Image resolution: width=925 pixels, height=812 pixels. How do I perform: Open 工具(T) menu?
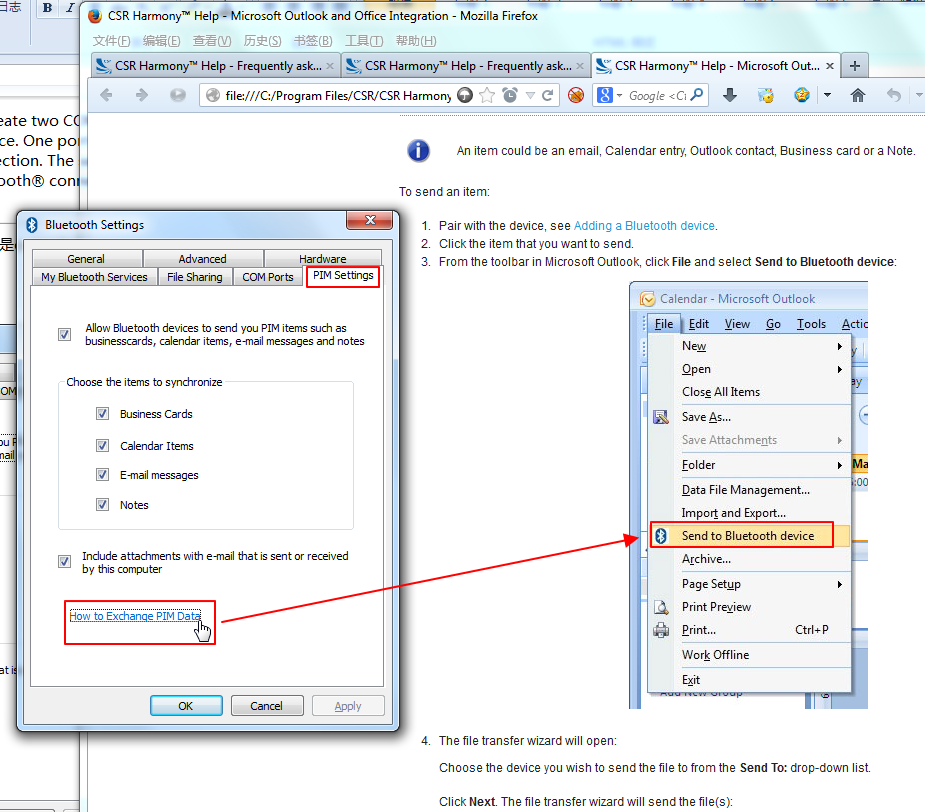(364, 41)
